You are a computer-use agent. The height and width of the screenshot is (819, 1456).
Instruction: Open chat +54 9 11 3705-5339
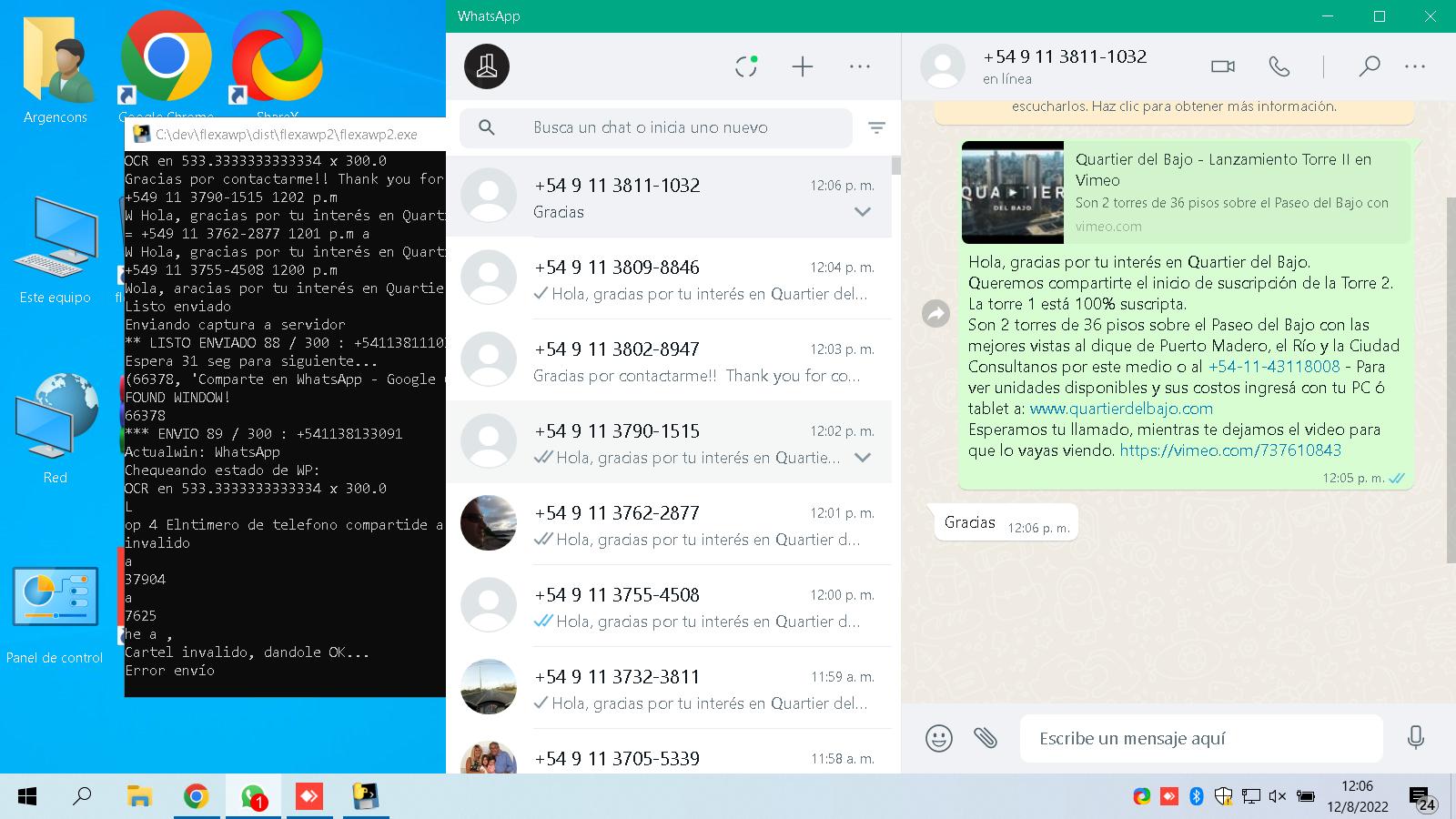click(669, 752)
